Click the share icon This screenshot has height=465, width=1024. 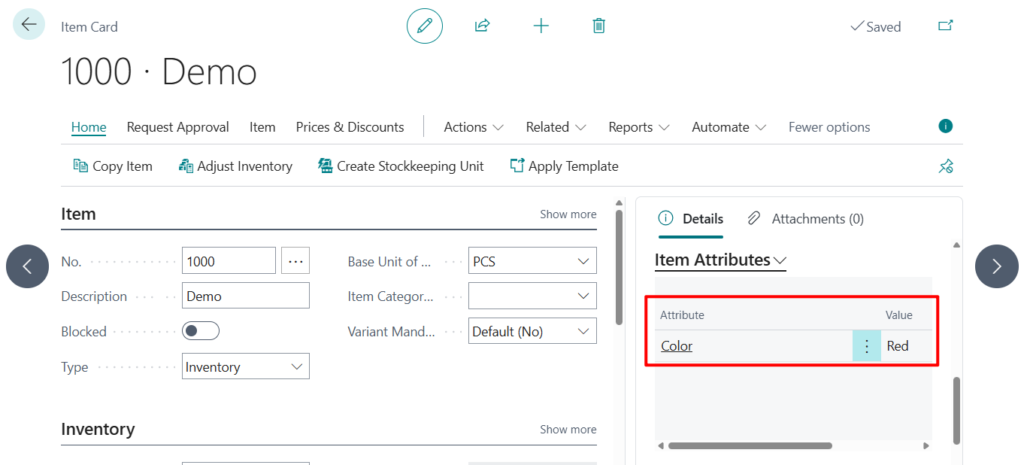(482, 26)
